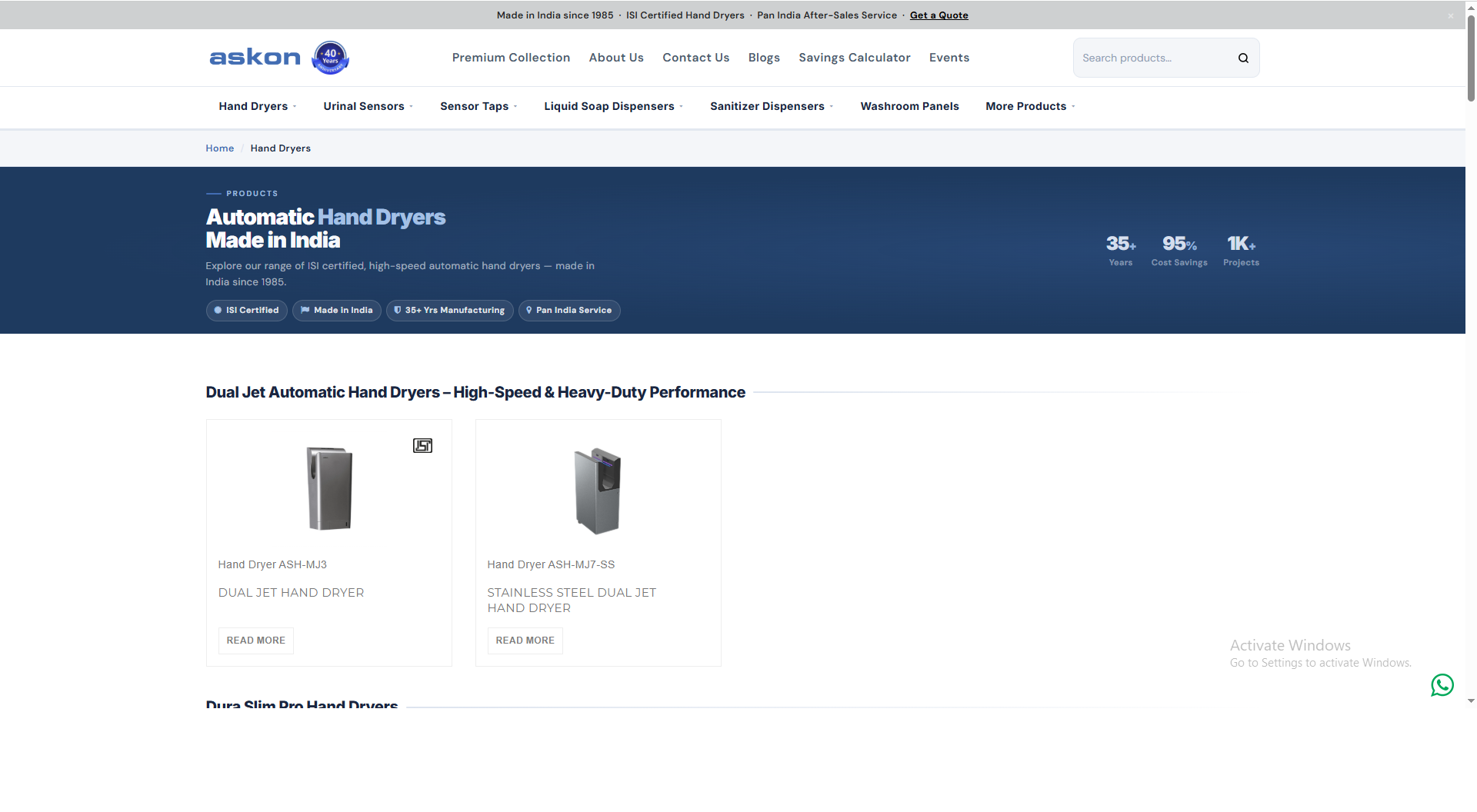Open the ASH-MJ7-SS hand dryer image

[598, 491]
